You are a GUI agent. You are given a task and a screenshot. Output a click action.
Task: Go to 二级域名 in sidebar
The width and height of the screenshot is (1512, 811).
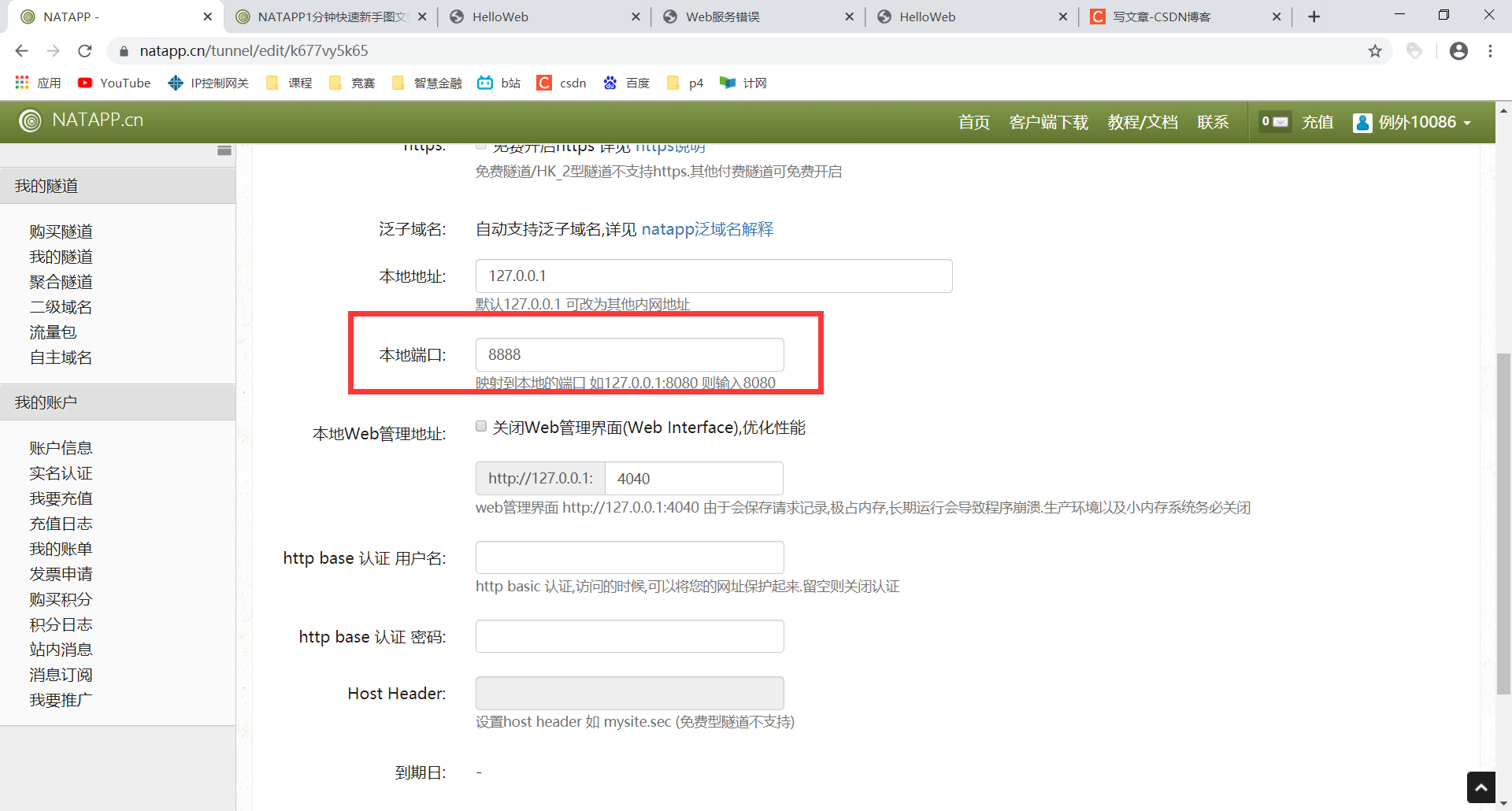click(x=61, y=307)
